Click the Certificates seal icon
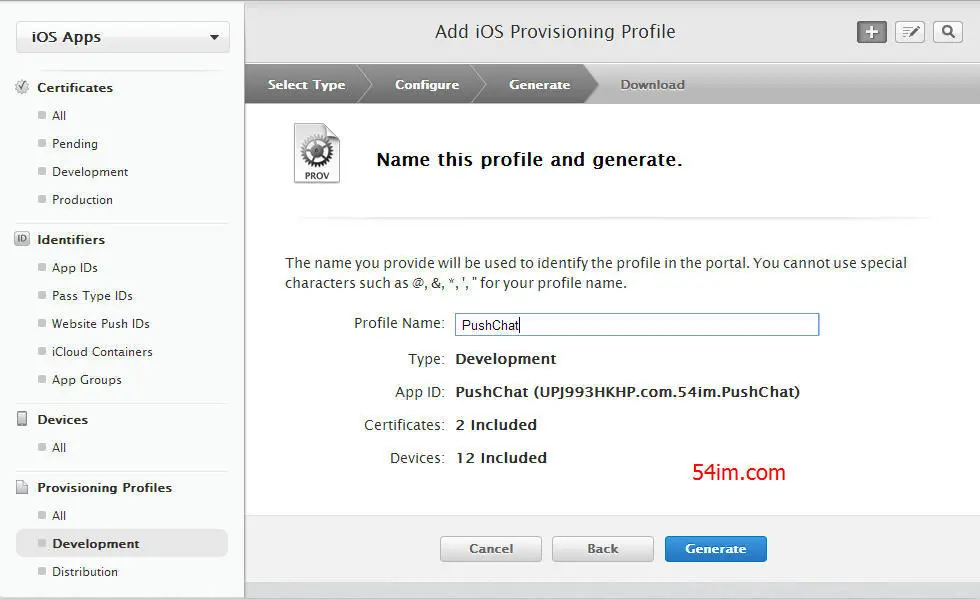Image resolution: width=980 pixels, height=599 pixels. coord(22,87)
